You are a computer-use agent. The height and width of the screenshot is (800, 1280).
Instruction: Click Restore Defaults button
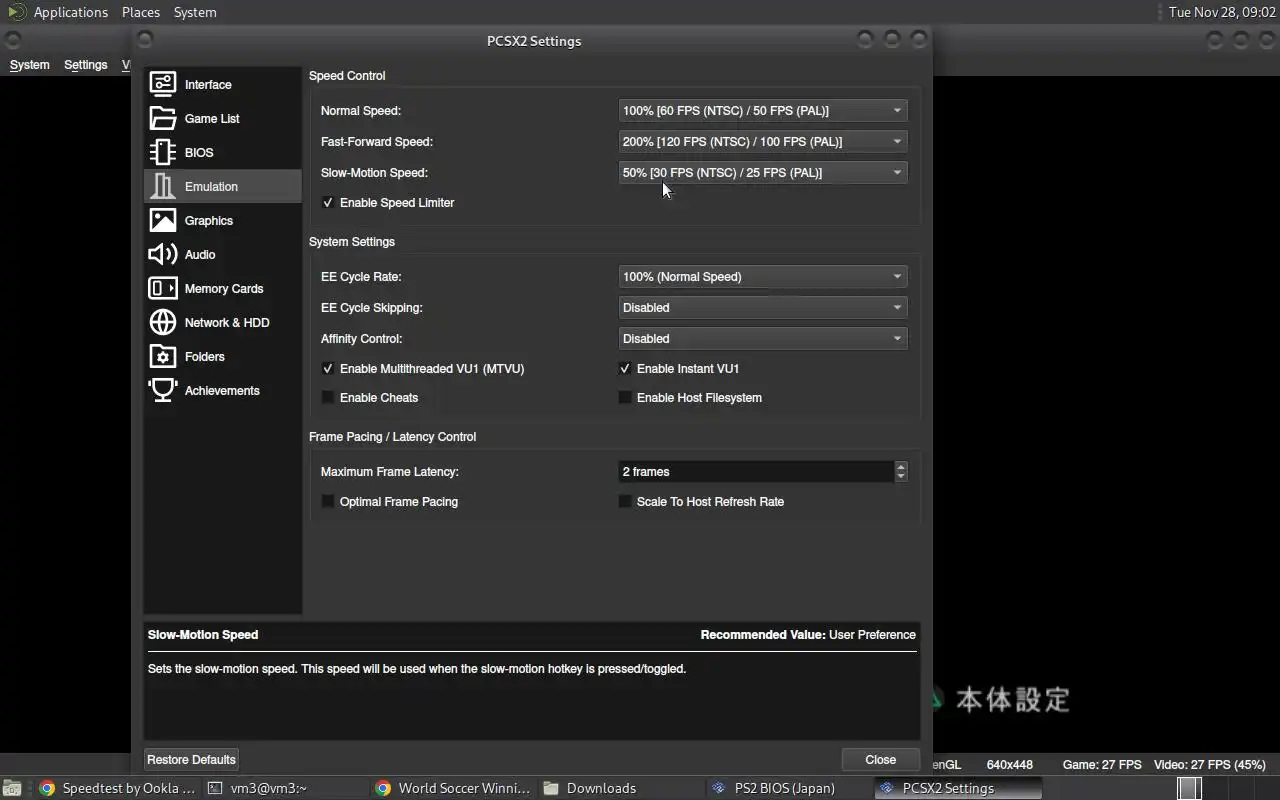click(x=191, y=759)
